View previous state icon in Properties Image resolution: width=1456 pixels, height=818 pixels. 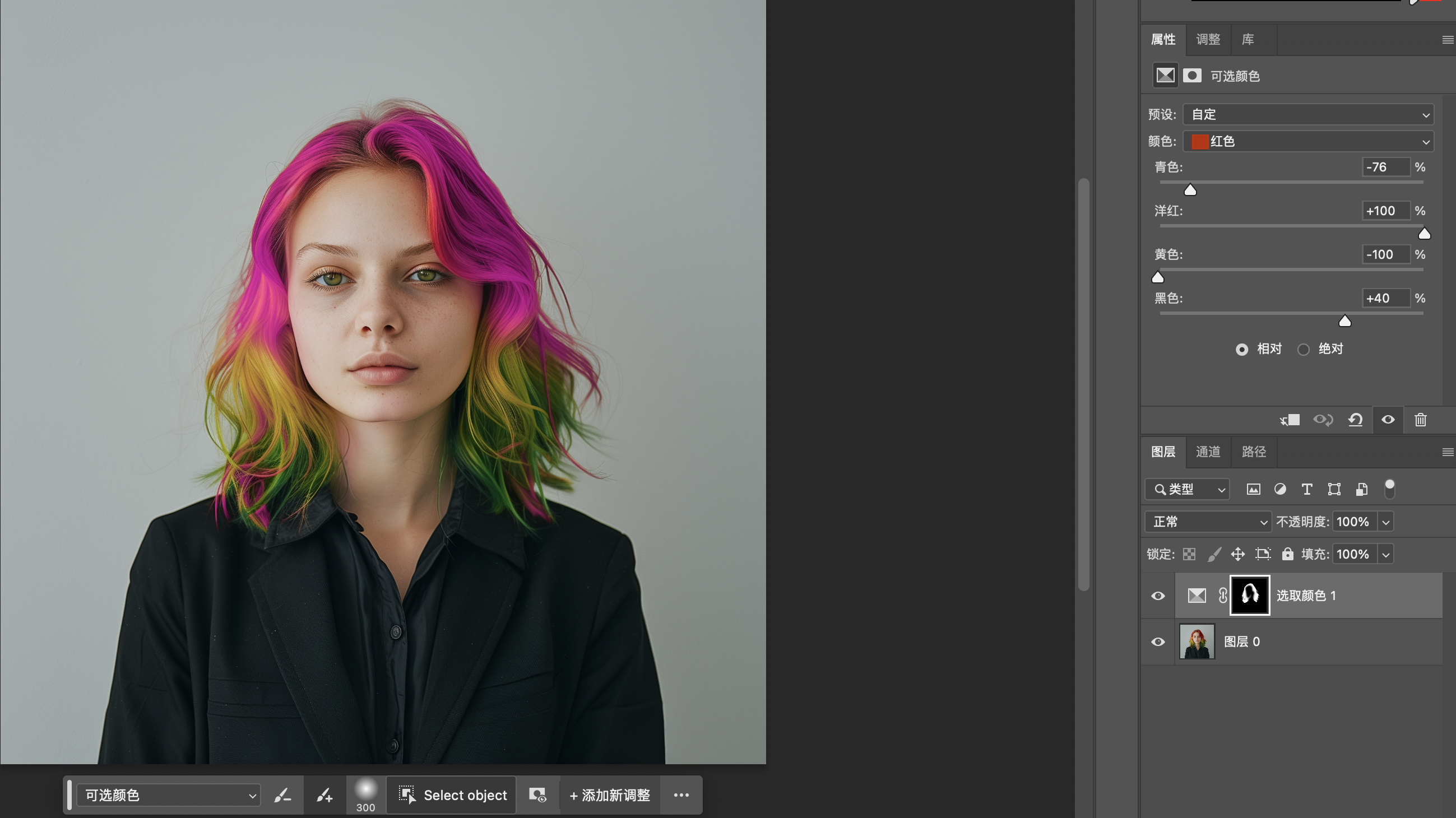coord(1323,420)
